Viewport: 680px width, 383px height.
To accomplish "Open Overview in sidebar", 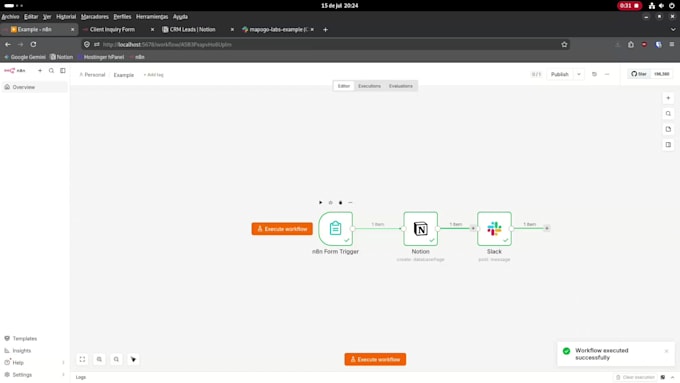I will point(35,87).
